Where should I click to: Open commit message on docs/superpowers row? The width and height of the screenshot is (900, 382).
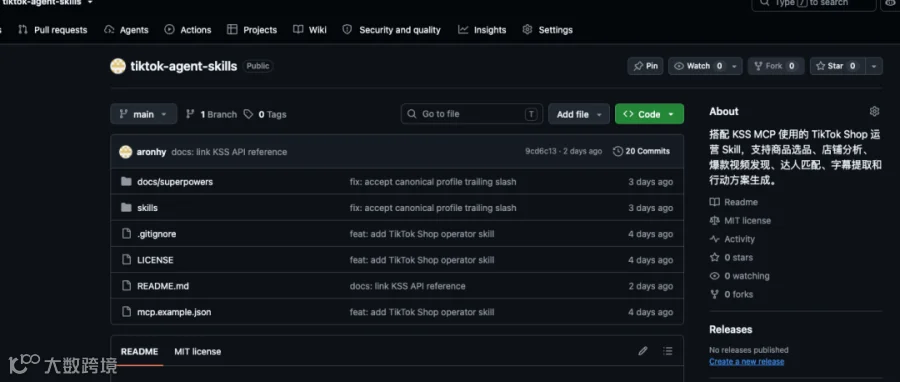(x=433, y=182)
